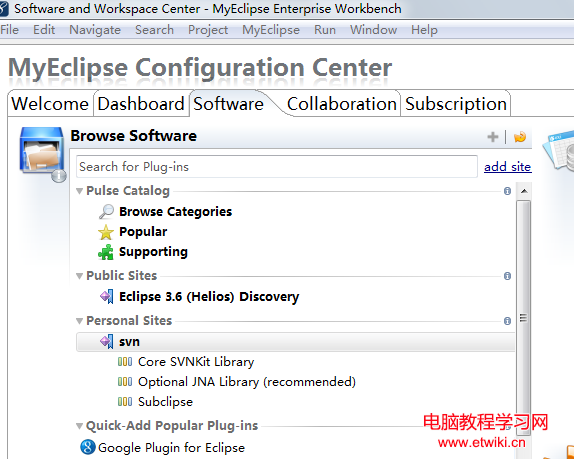This screenshot has width=574, height=459.
Task: Switch to the Dashboard tab
Action: (x=141, y=104)
